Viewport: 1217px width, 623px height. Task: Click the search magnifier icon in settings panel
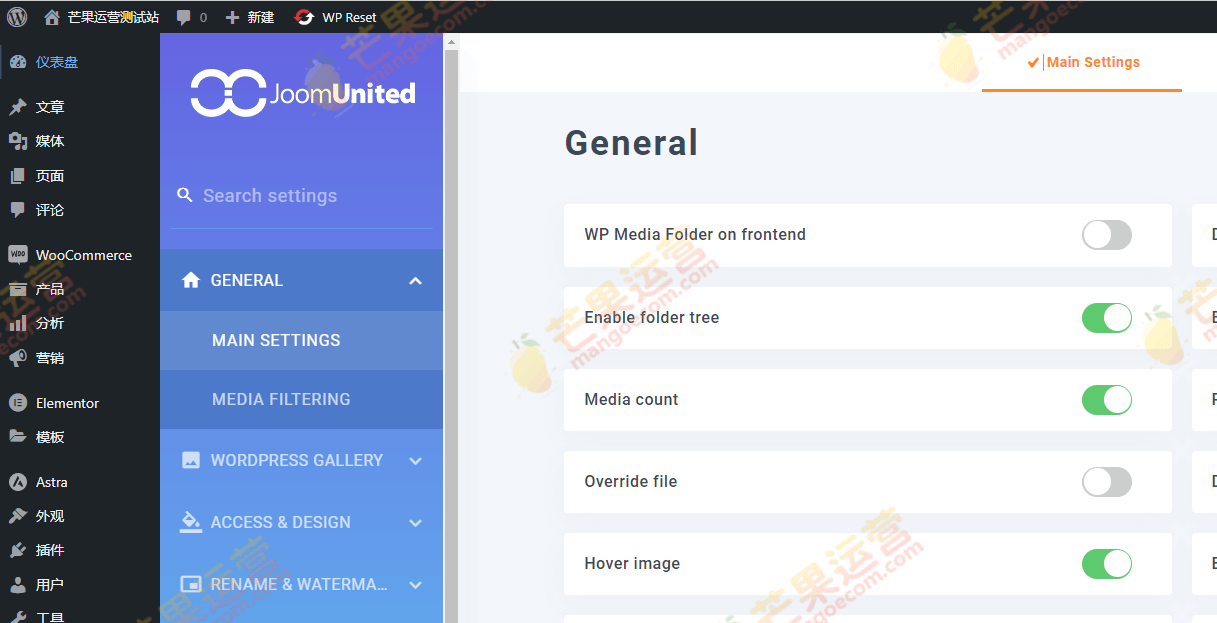185,195
